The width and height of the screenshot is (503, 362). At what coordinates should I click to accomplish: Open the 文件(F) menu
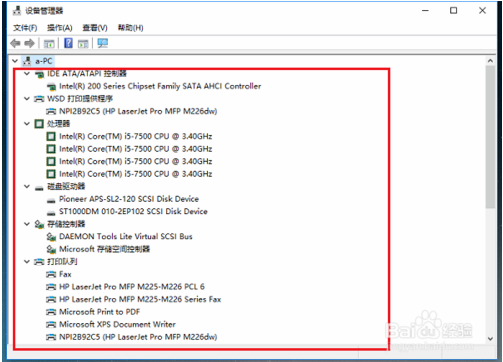(x=25, y=28)
